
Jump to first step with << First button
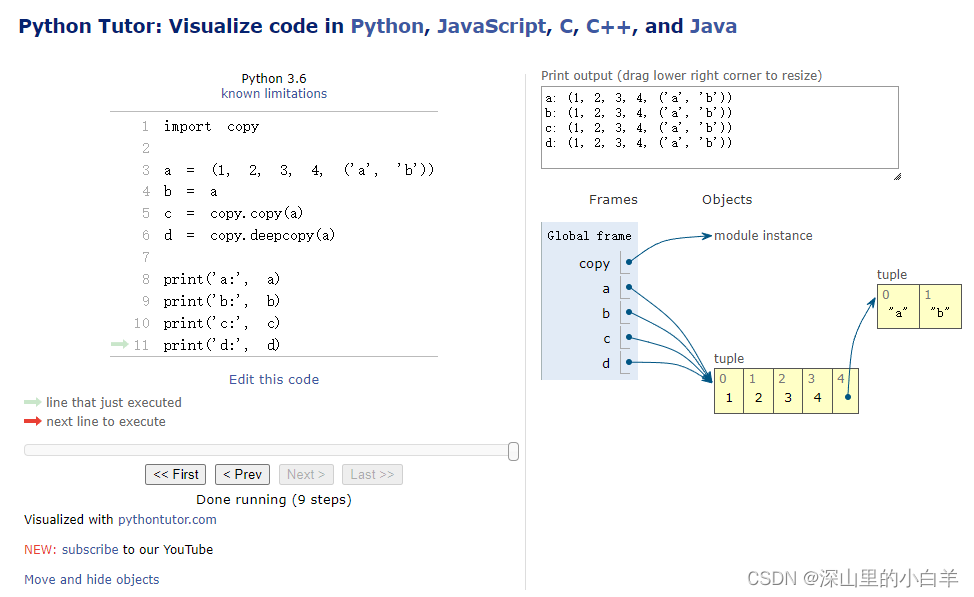point(176,475)
